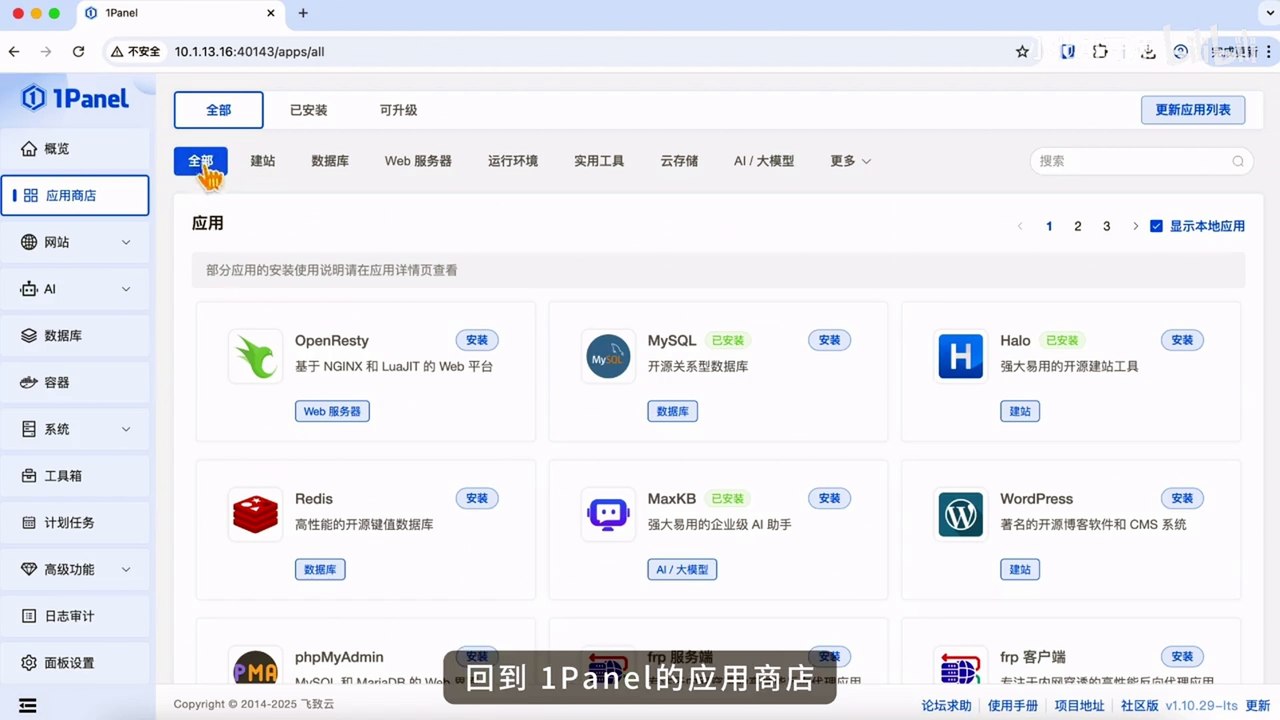Viewport: 1280px width, 720px height.
Task: Install Redis with its 安装 button
Action: (x=477, y=498)
